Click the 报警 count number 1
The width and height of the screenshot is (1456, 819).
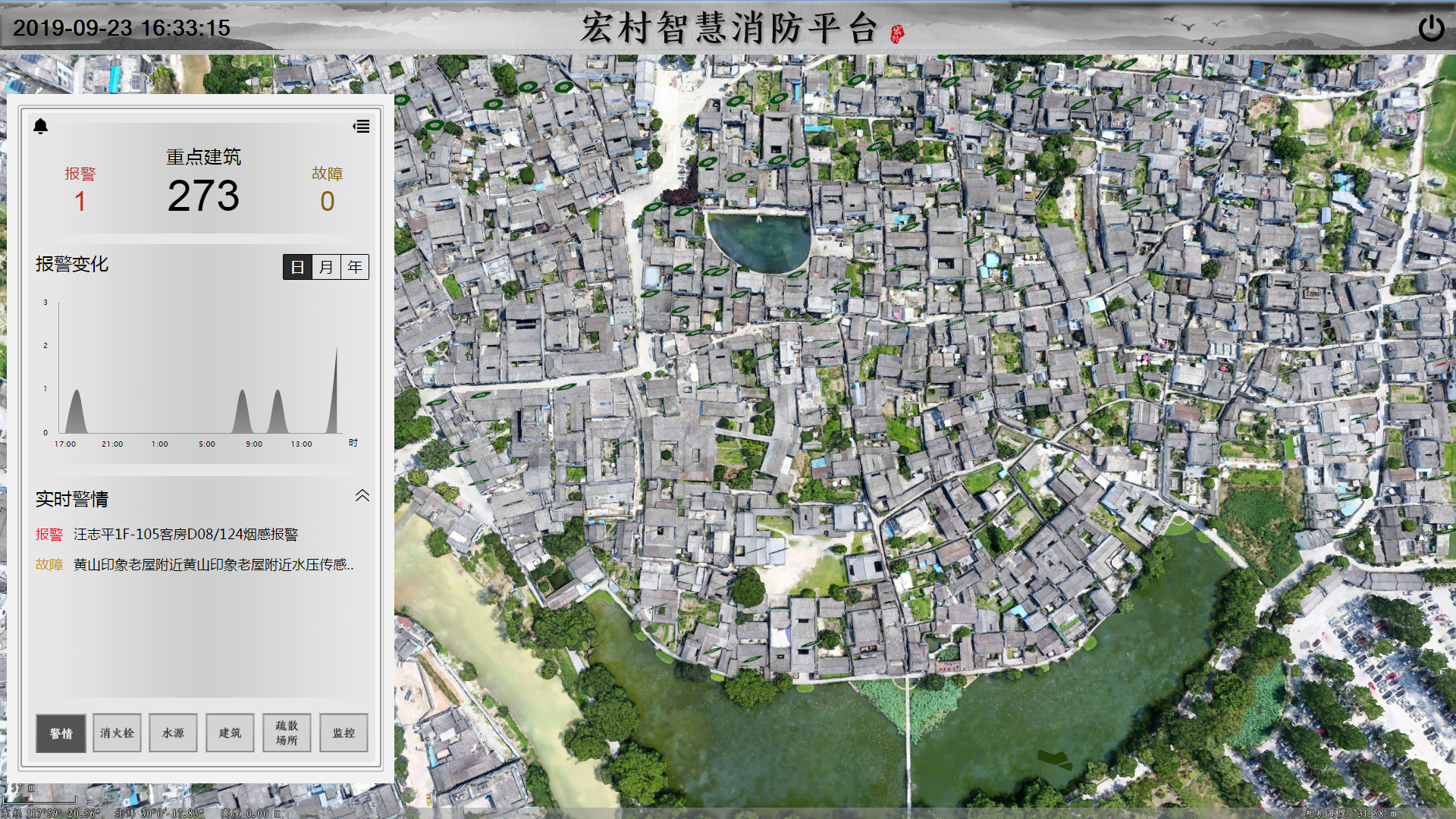80,202
